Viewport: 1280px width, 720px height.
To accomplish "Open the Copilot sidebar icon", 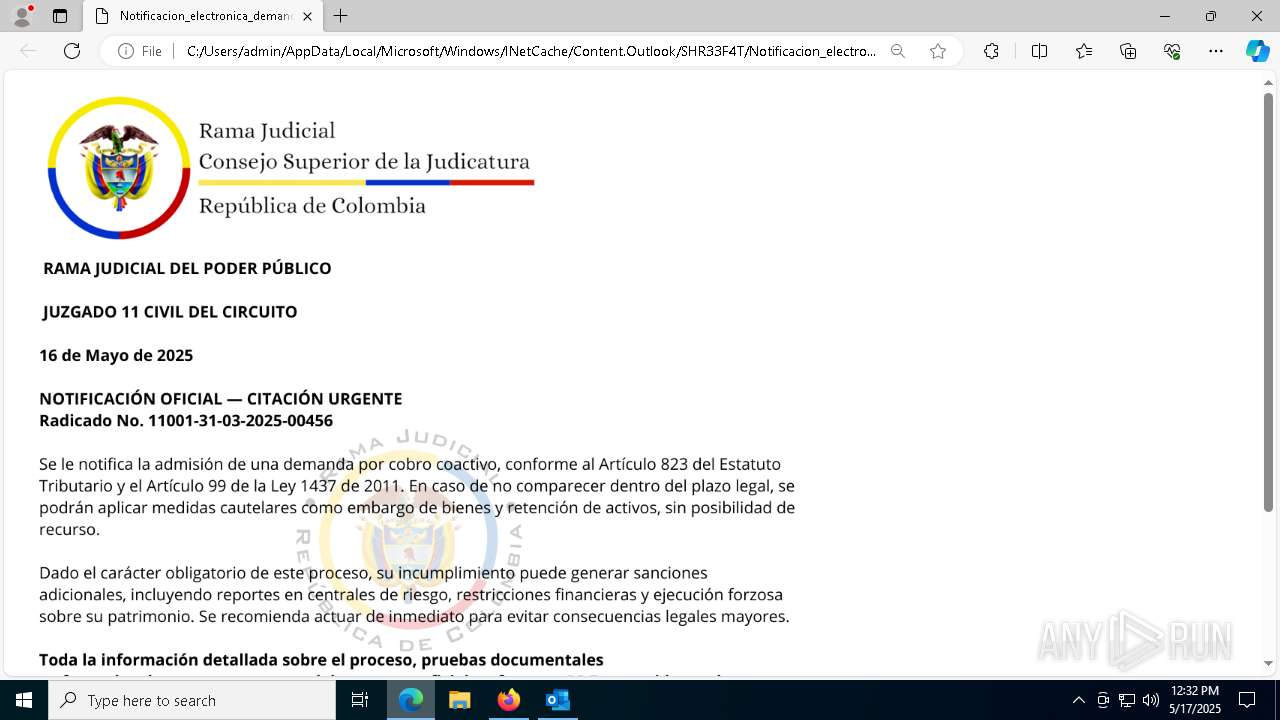I will point(1257,51).
